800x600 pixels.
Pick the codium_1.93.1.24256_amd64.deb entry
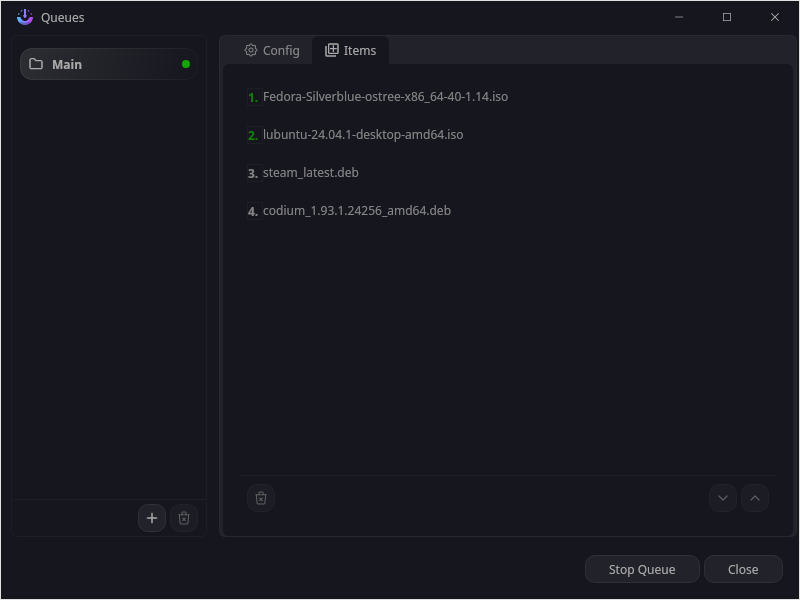pyautogui.click(x=356, y=211)
